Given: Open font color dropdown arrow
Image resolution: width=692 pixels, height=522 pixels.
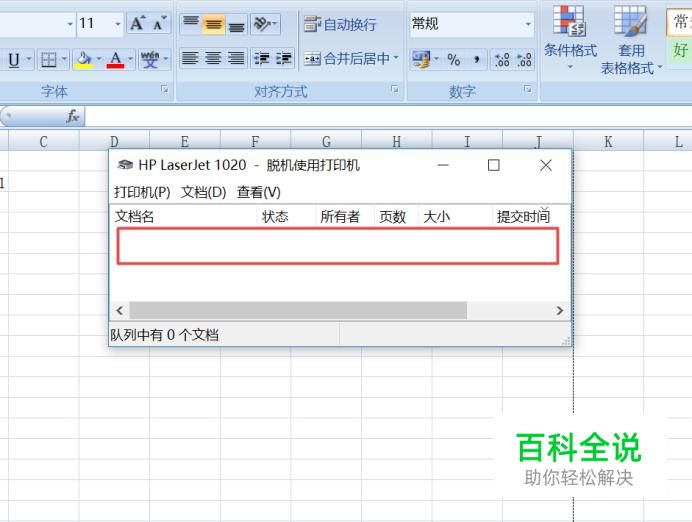Looking at the screenshot, I should 130,59.
